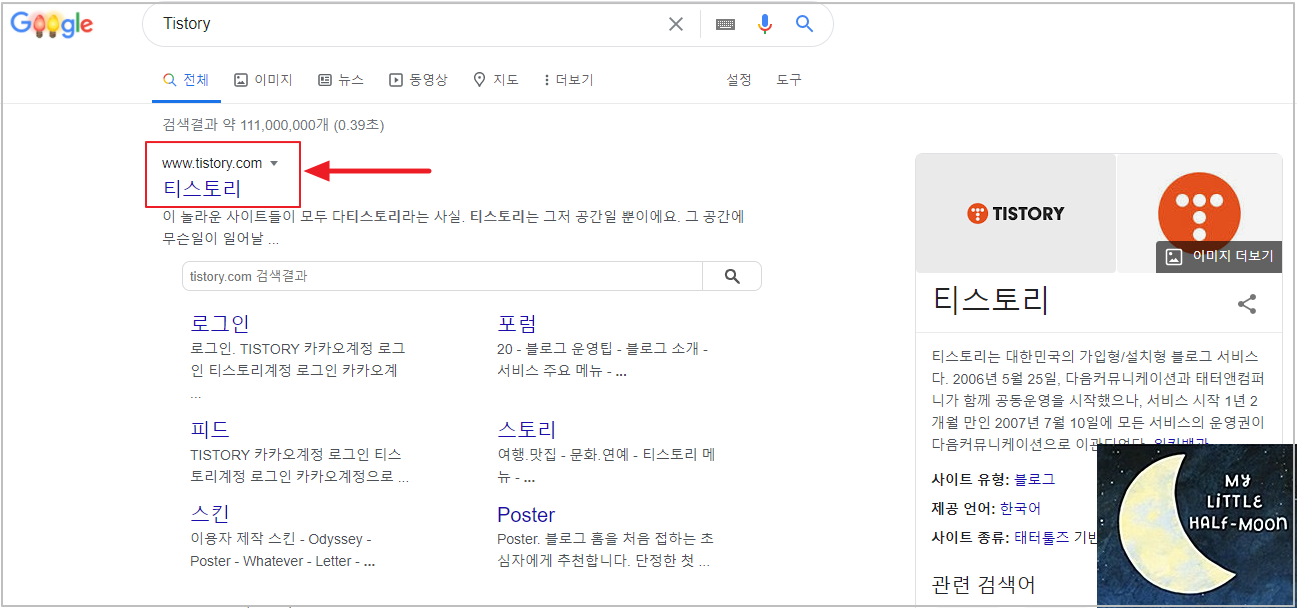Click the Google logo
Screen dimensions: 1297x608
tap(52, 25)
